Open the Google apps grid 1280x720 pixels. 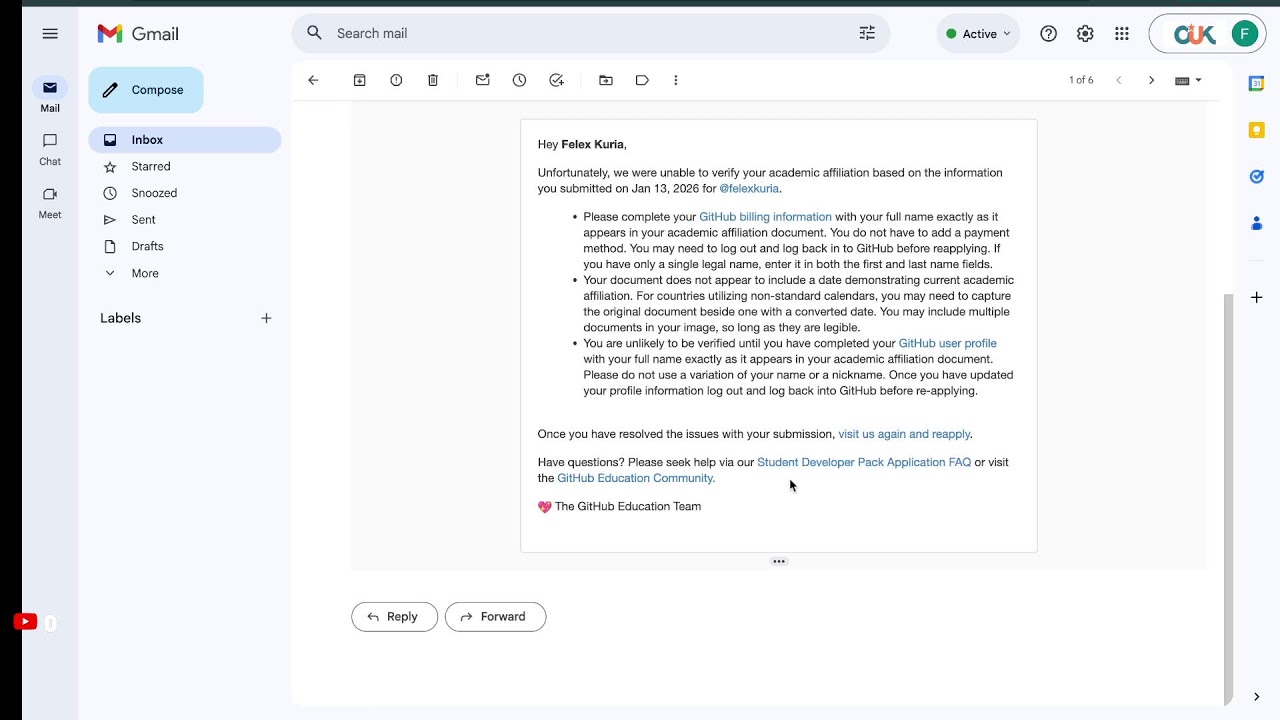(x=1122, y=34)
